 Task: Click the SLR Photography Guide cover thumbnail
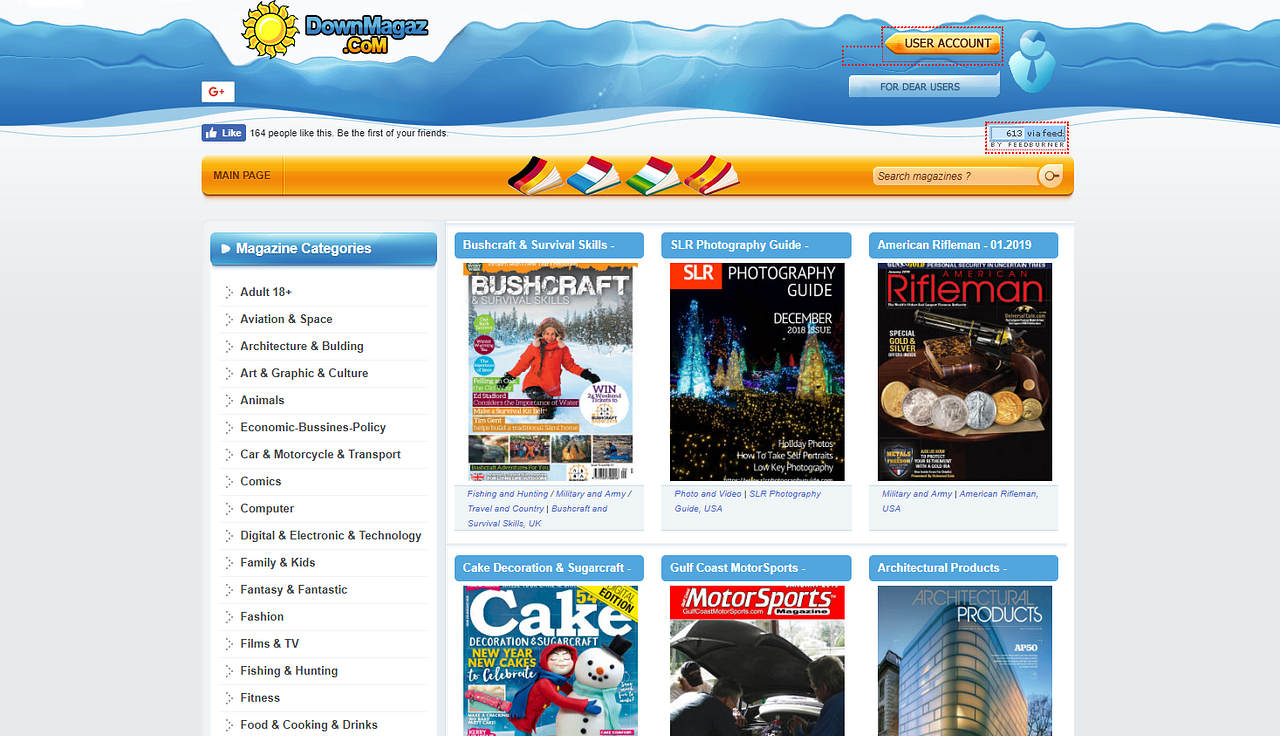tap(757, 372)
